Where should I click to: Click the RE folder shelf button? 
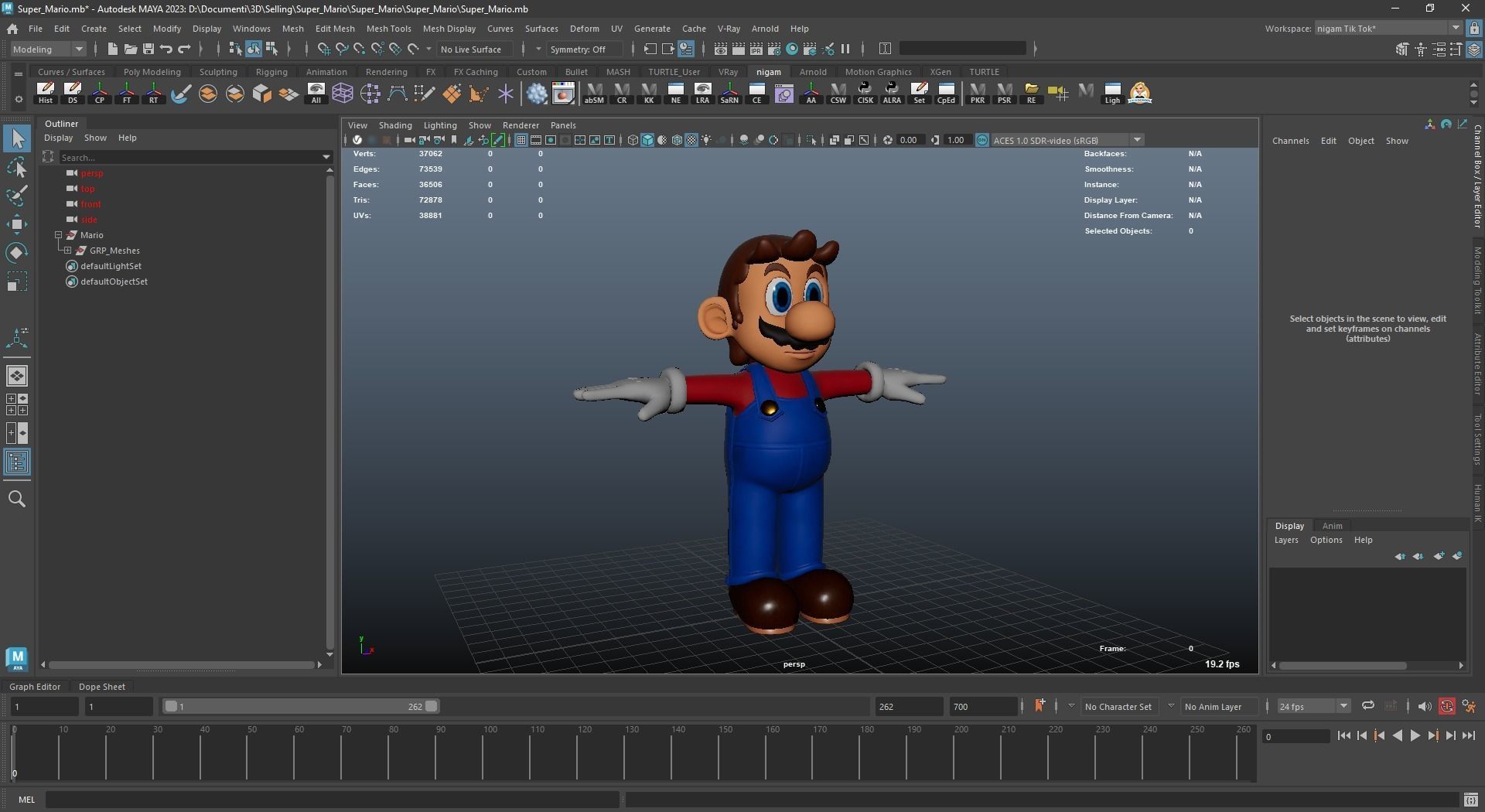coord(1031,93)
